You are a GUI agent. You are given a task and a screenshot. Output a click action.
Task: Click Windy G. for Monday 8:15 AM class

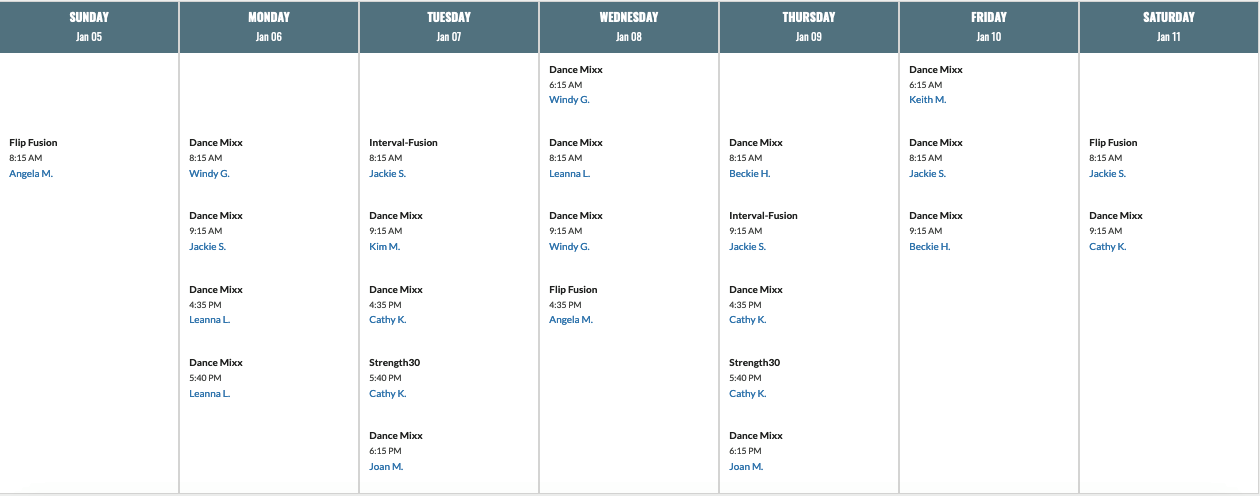[209, 173]
